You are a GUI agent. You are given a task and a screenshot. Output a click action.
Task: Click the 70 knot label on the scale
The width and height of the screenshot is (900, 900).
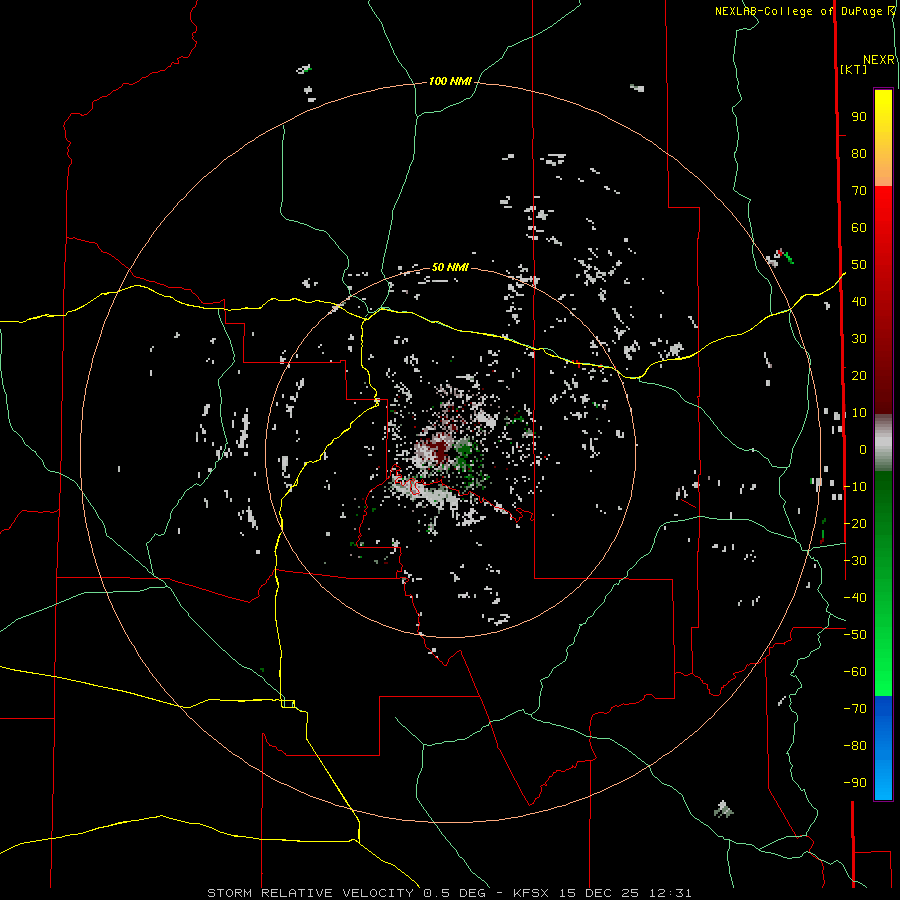click(x=859, y=191)
